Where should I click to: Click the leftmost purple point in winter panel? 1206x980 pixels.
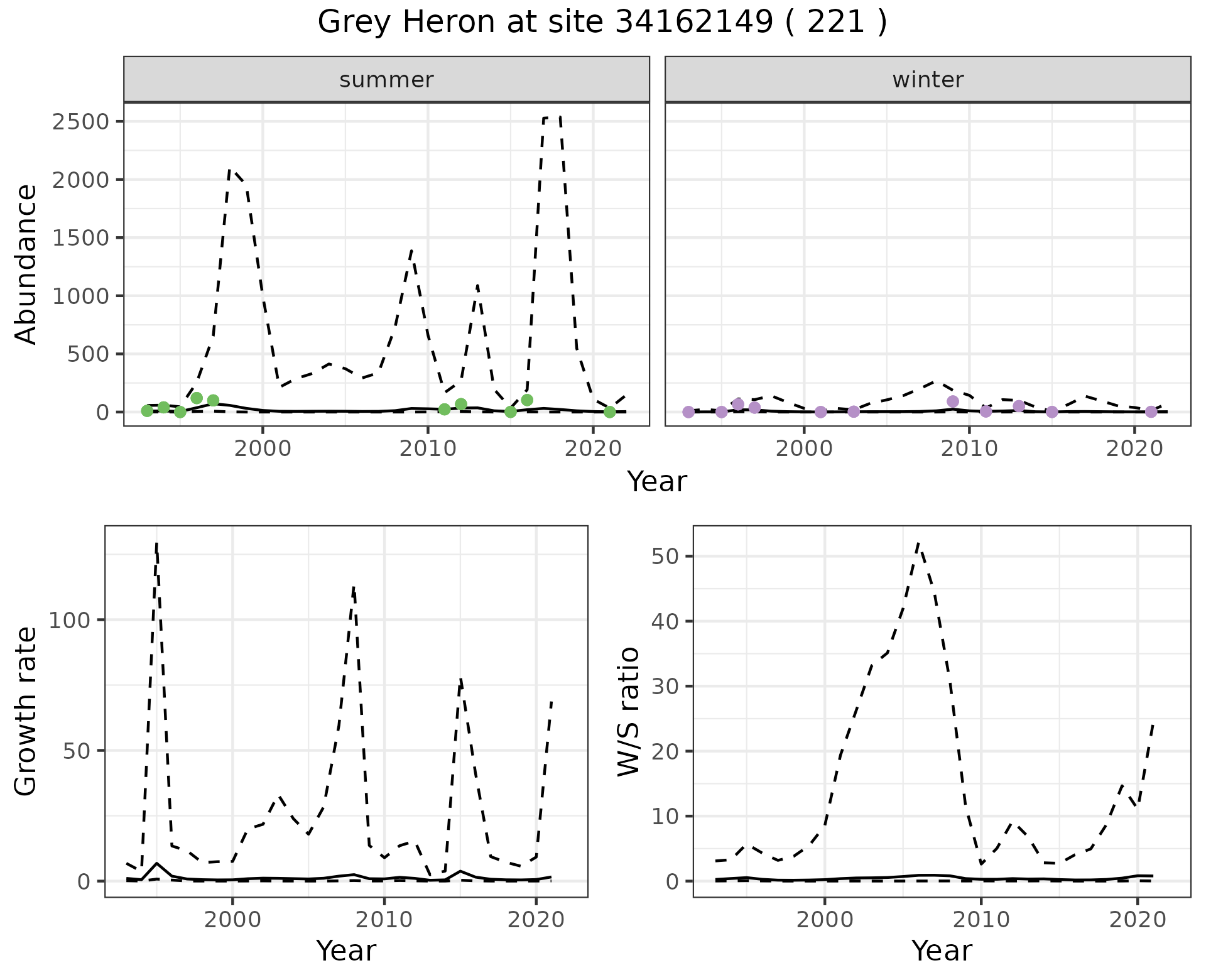tap(688, 412)
